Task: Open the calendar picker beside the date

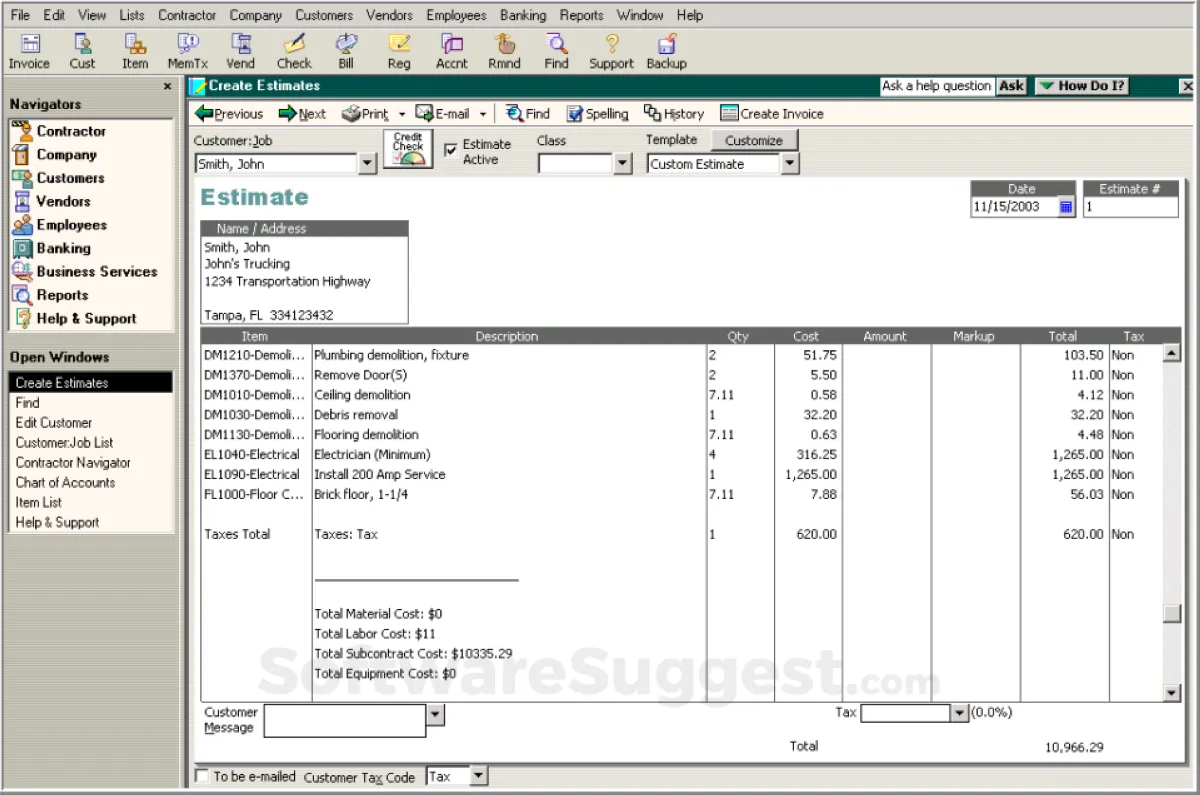Action: click(1066, 207)
